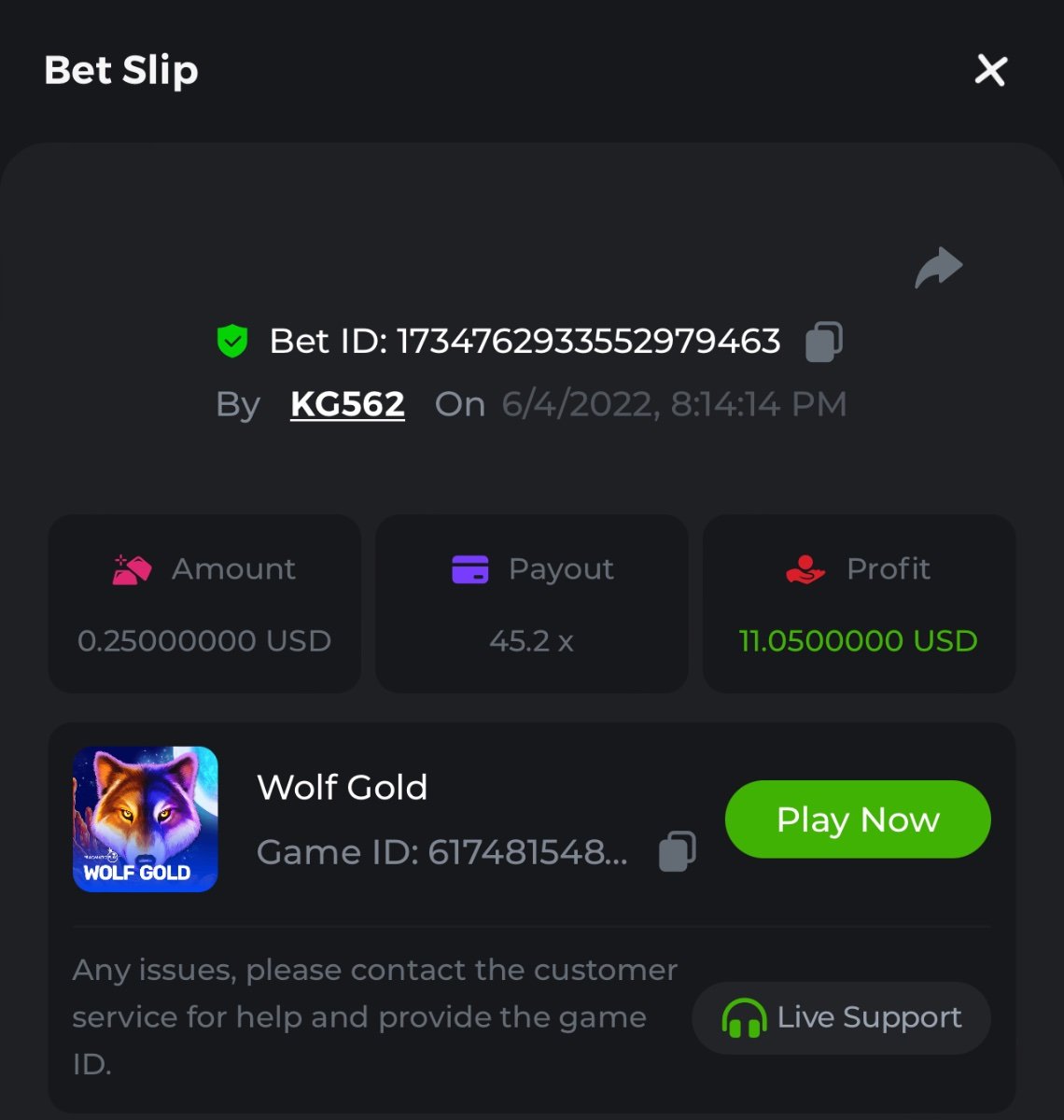1064x1120 pixels.
Task: Click the Wolf Gold game title
Action: [x=342, y=788]
